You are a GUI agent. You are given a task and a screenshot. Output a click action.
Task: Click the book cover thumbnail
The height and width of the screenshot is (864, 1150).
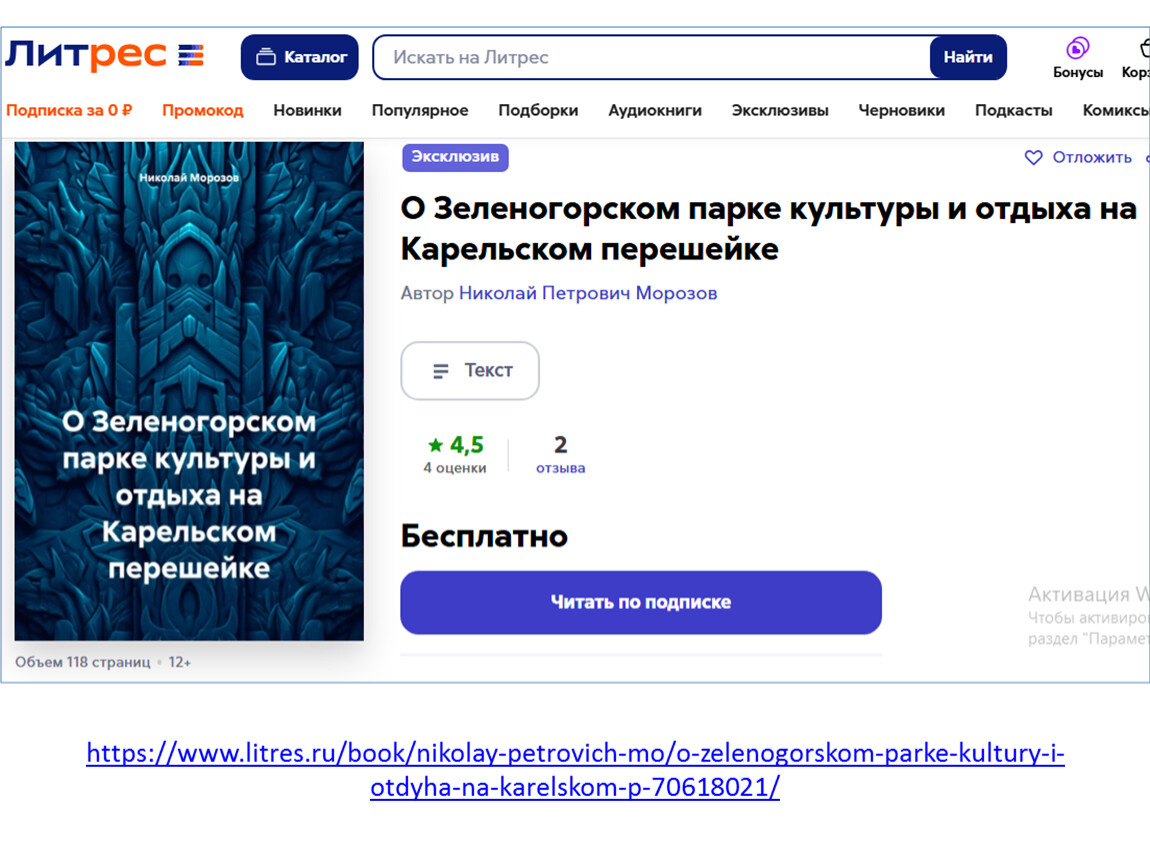[189, 391]
